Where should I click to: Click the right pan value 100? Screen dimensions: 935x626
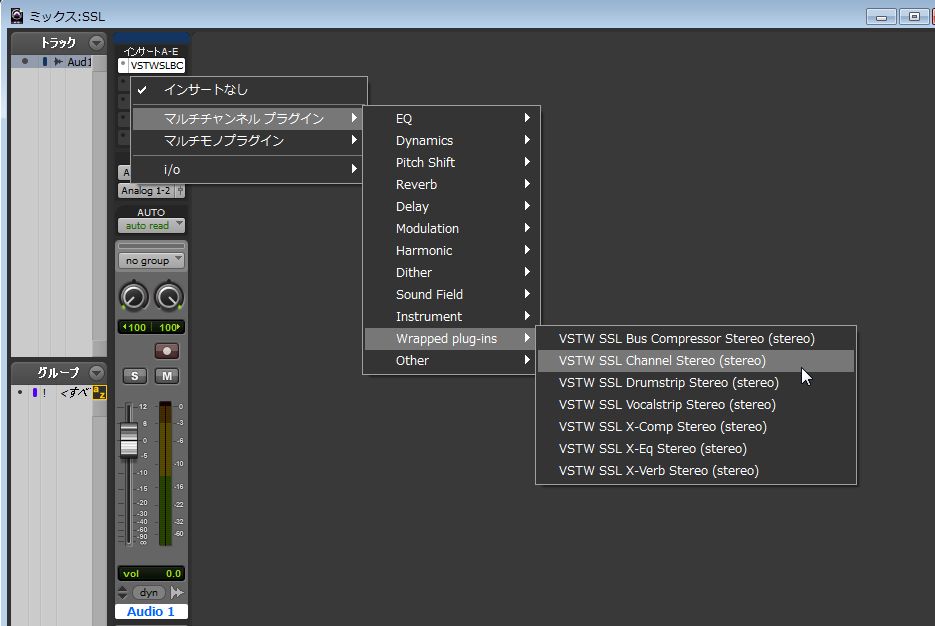(x=169, y=327)
